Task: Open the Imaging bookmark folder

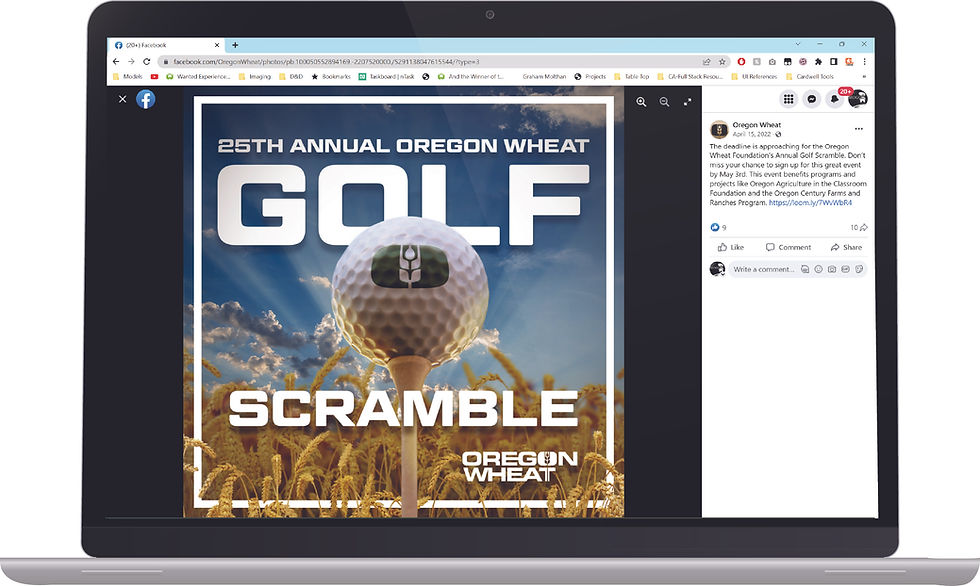Action: (255, 77)
